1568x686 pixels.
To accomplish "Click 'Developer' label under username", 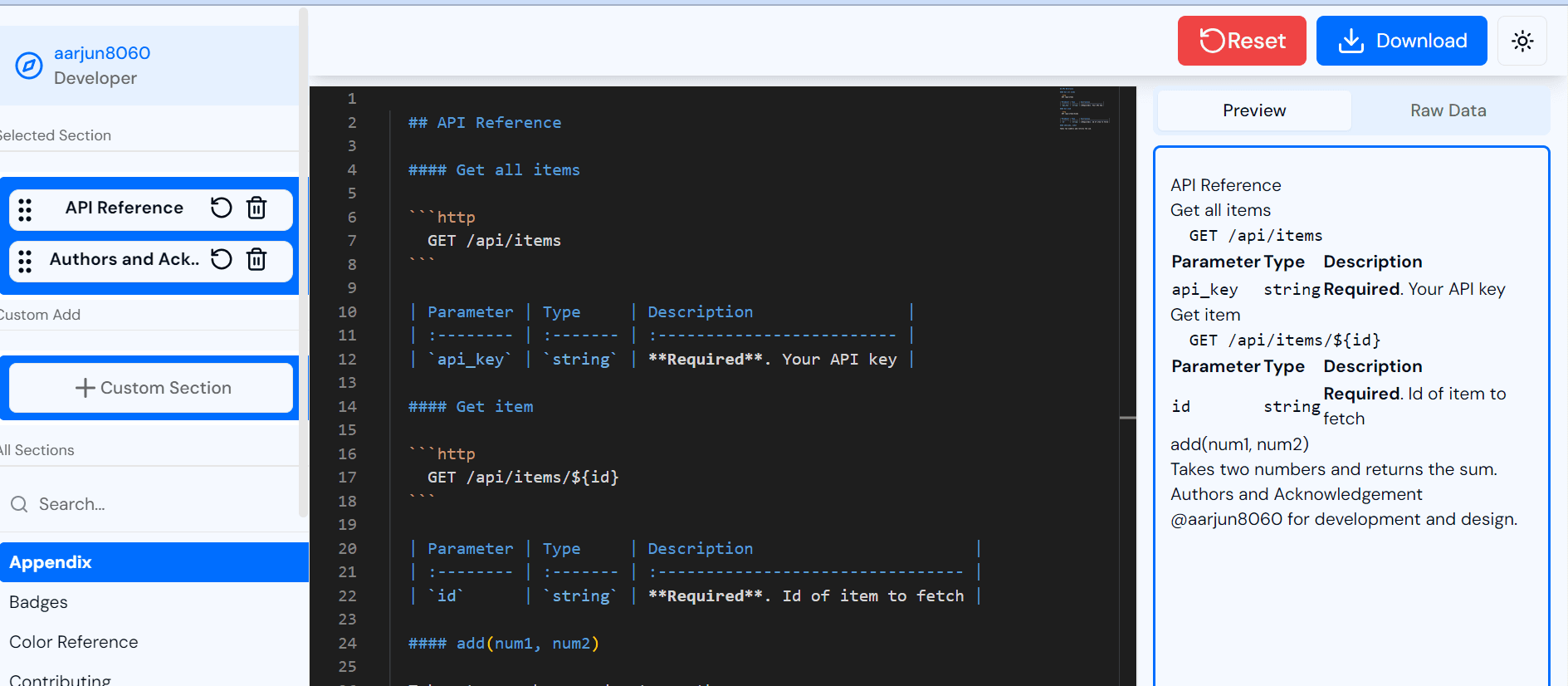I will 95,78.
